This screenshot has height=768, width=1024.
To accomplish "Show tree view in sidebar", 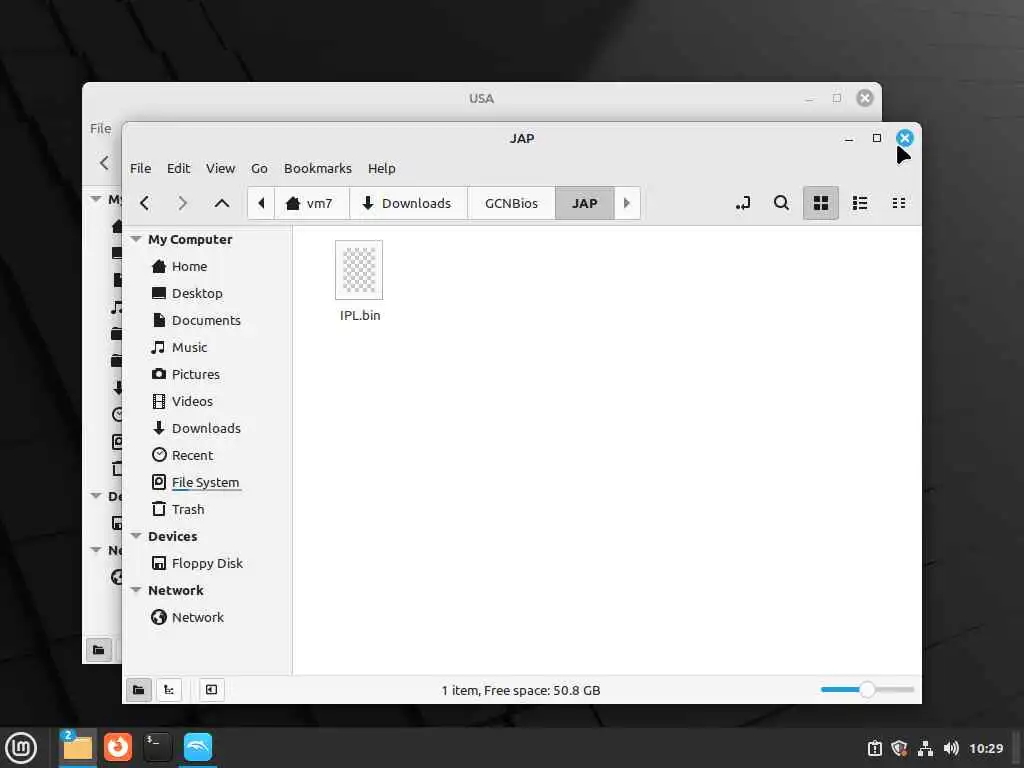I will tap(169, 690).
